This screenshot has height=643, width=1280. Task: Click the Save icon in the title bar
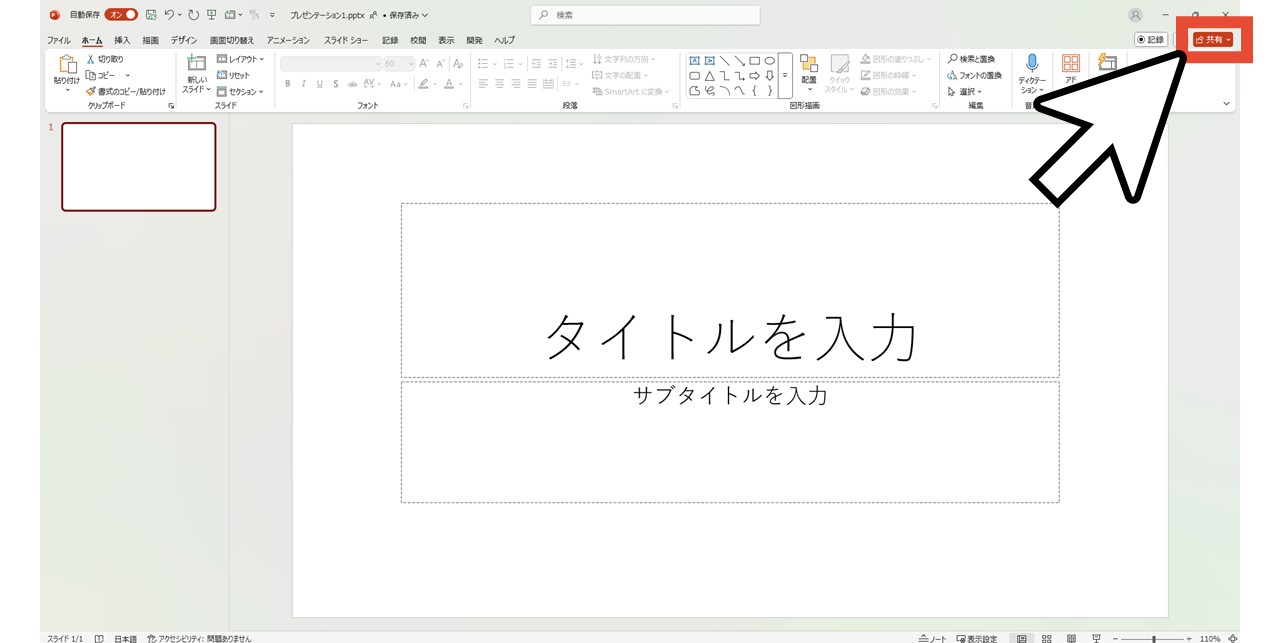coord(151,15)
